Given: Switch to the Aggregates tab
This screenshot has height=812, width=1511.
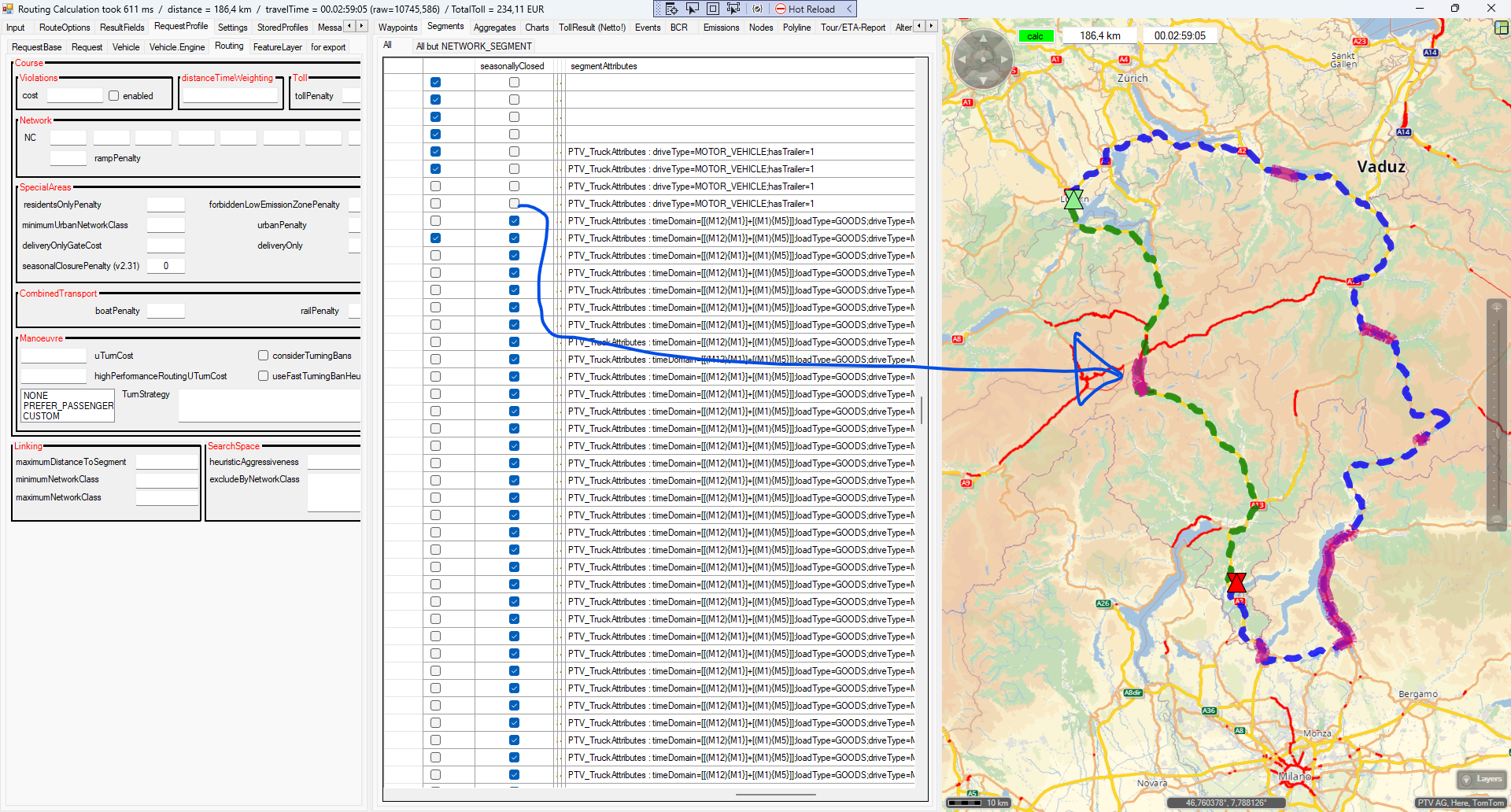Looking at the screenshot, I should (x=494, y=28).
